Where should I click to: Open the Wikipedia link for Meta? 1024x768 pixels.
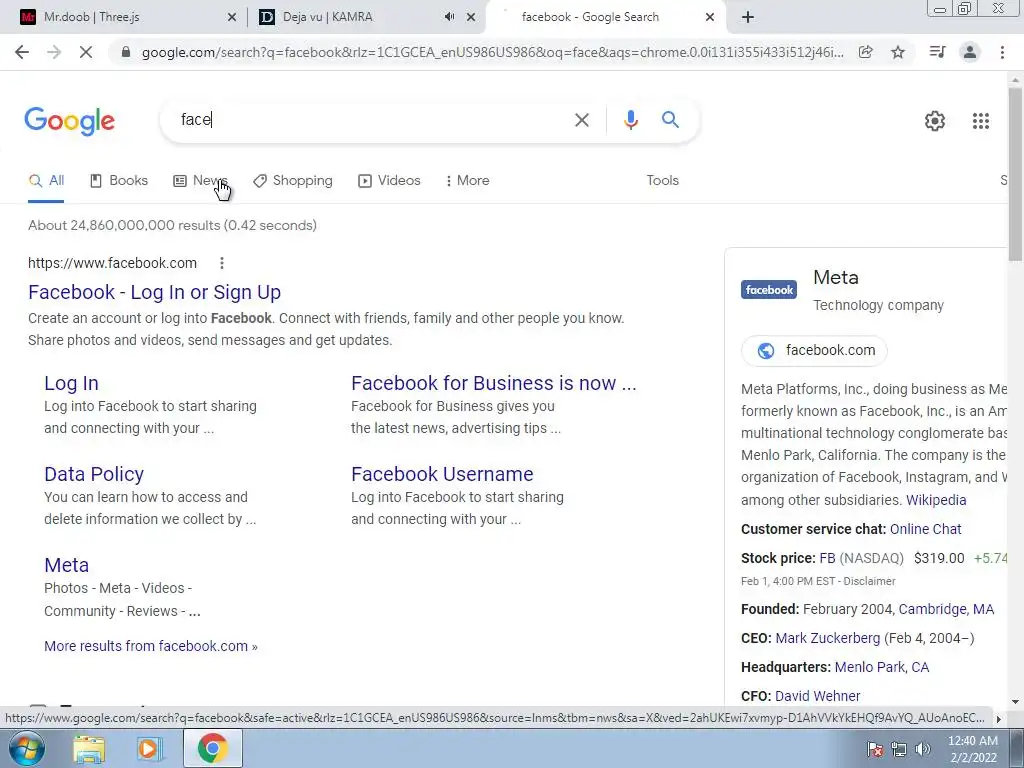point(936,500)
